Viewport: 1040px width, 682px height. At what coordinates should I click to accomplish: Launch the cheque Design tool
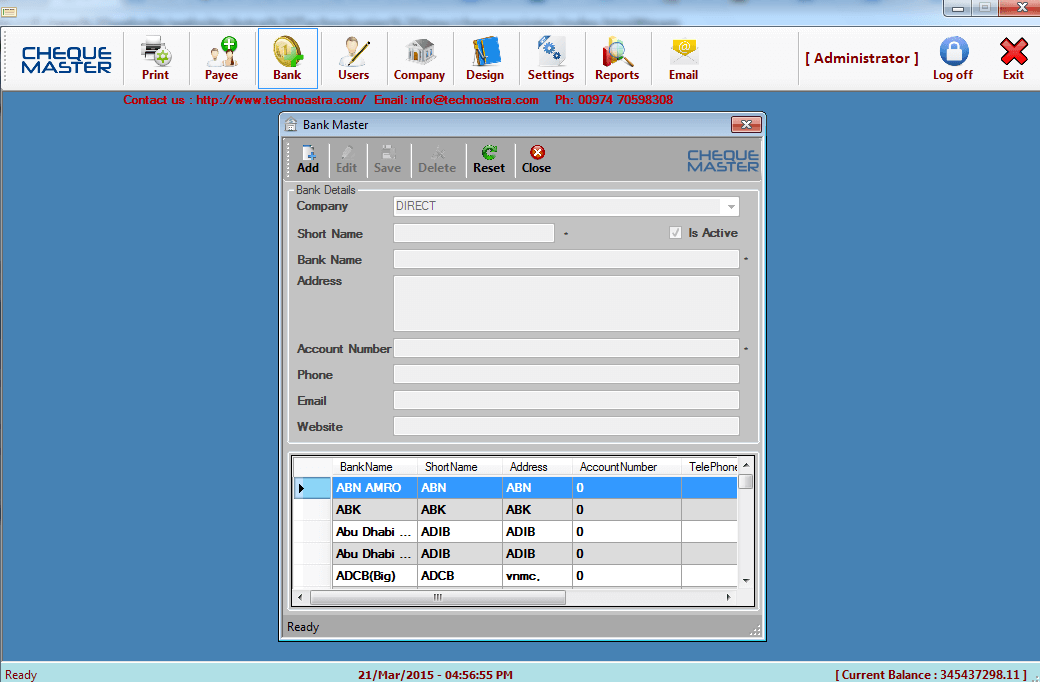coord(485,59)
